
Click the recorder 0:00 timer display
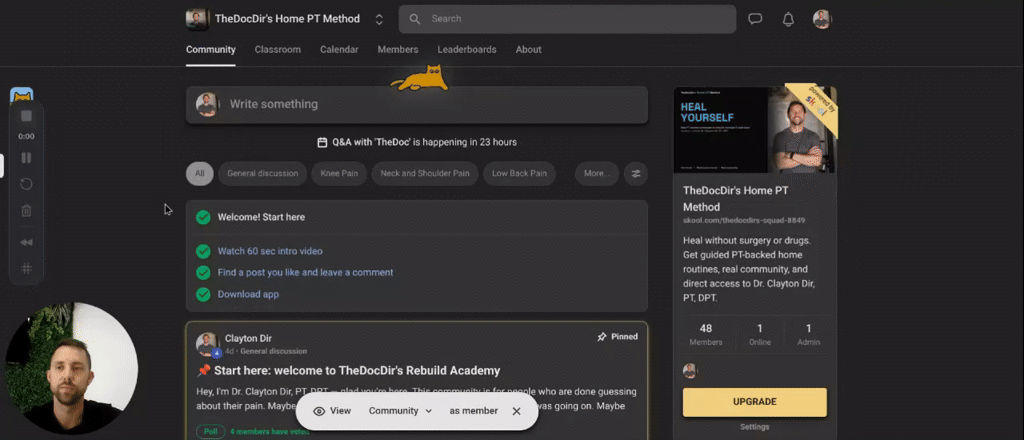click(x=26, y=136)
